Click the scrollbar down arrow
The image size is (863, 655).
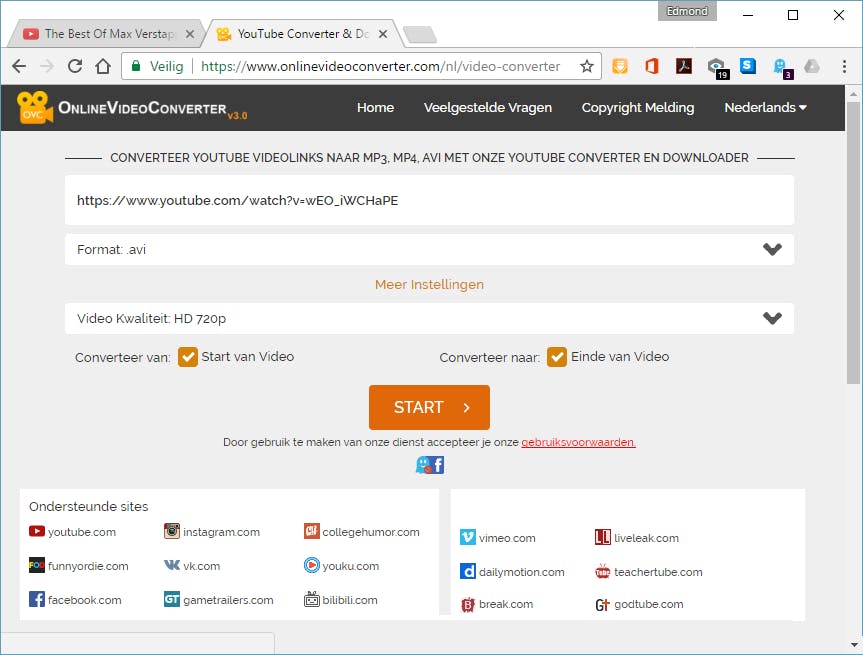tap(854, 645)
